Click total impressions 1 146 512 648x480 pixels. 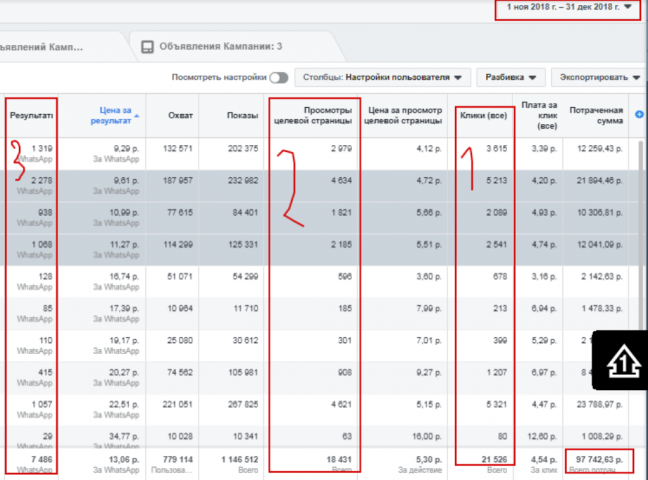(x=240, y=459)
